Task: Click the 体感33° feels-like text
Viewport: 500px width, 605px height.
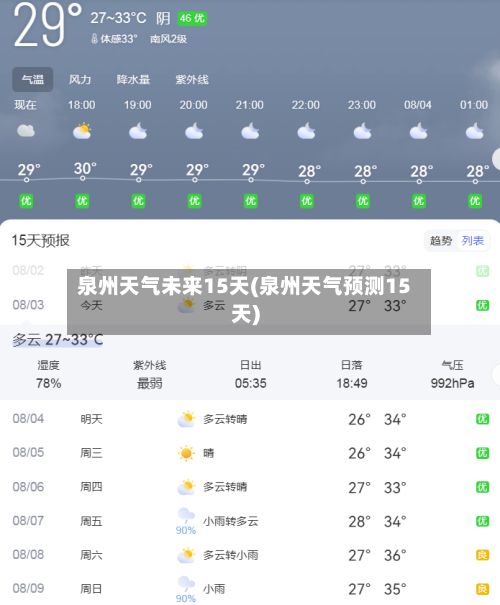Action: pos(119,39)
